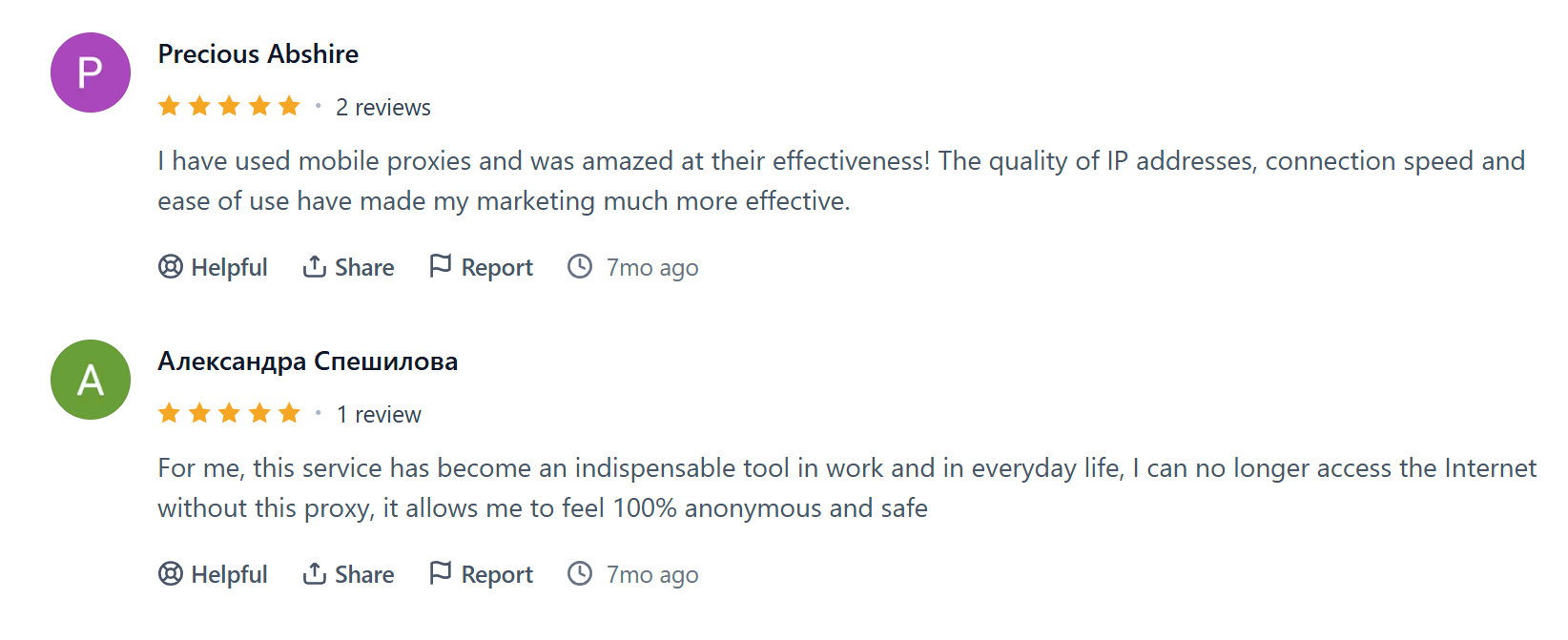Open Александра Спешилова's profile name
This screenshot has height=640, width=1568.
308,361
